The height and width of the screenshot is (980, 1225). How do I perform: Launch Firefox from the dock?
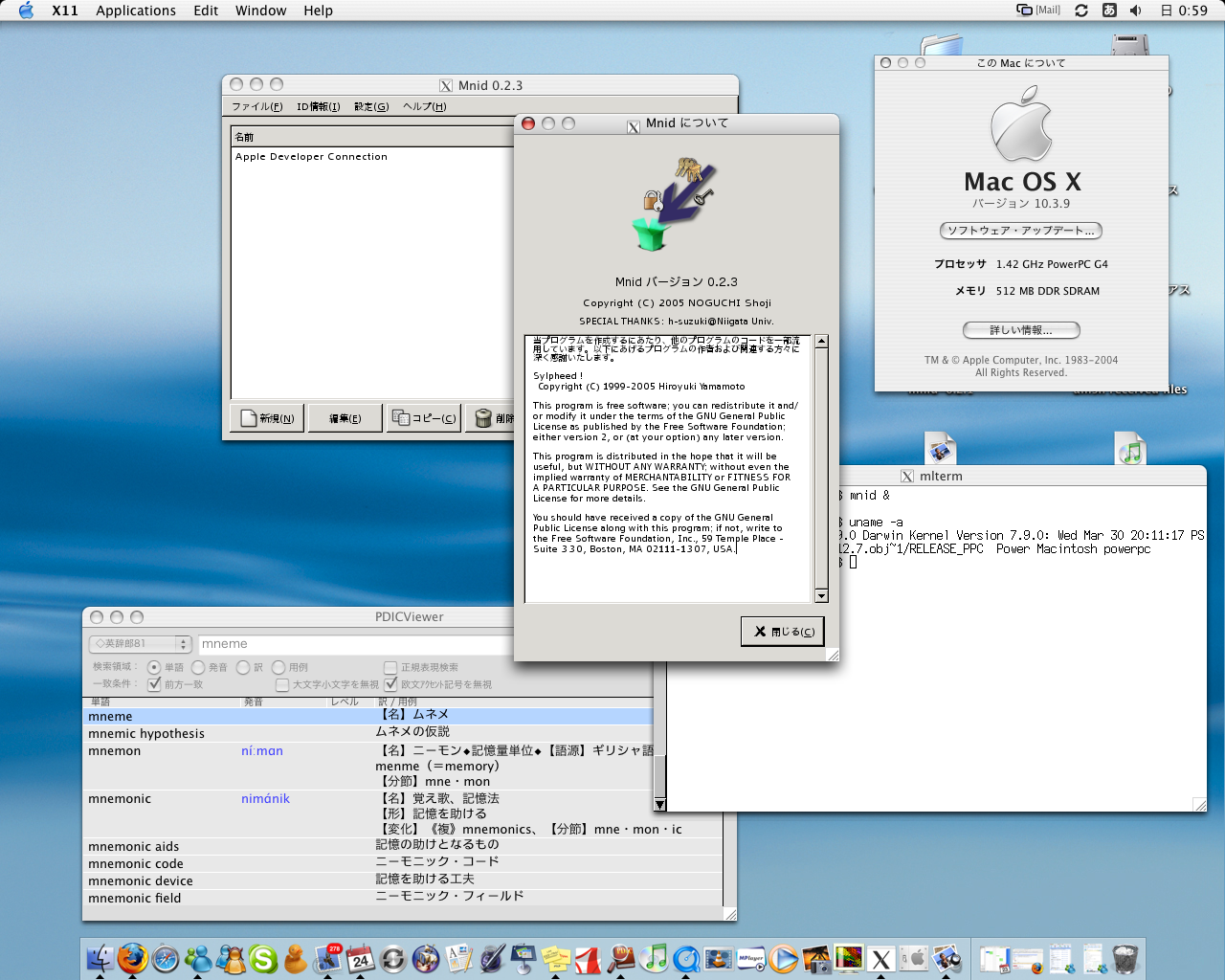point(133,957)
